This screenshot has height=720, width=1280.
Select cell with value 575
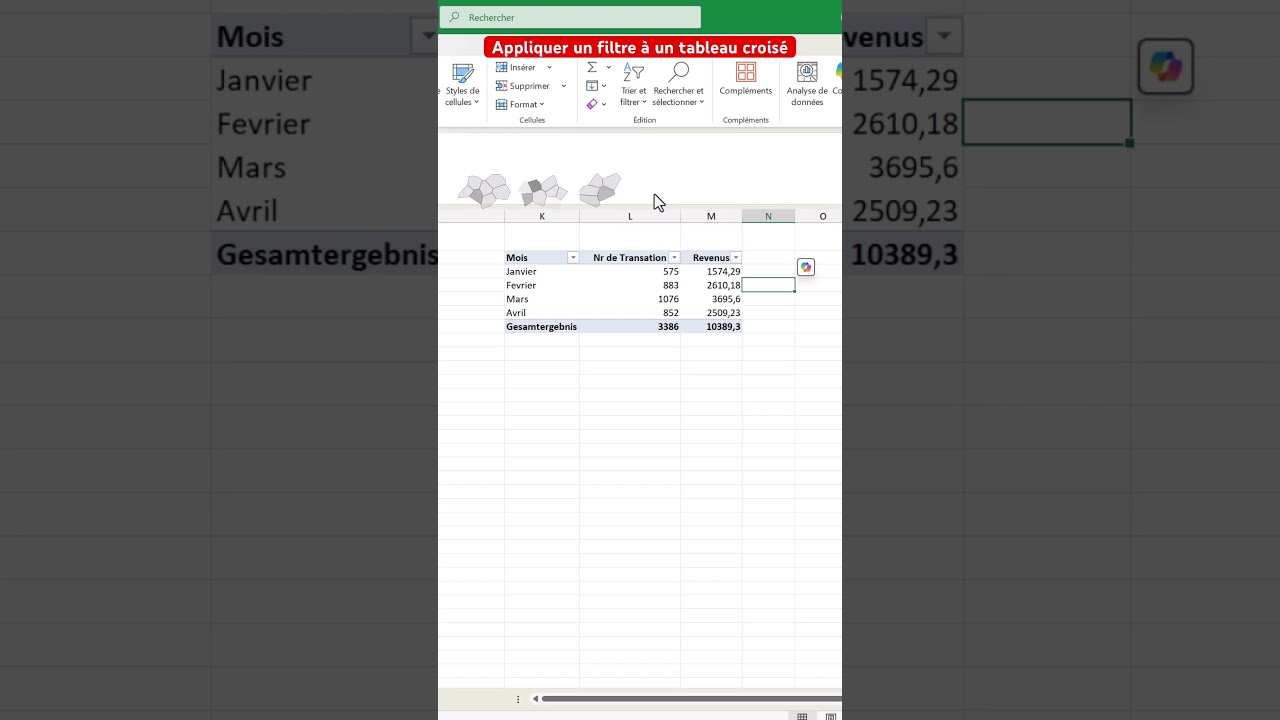click(630, 272)
